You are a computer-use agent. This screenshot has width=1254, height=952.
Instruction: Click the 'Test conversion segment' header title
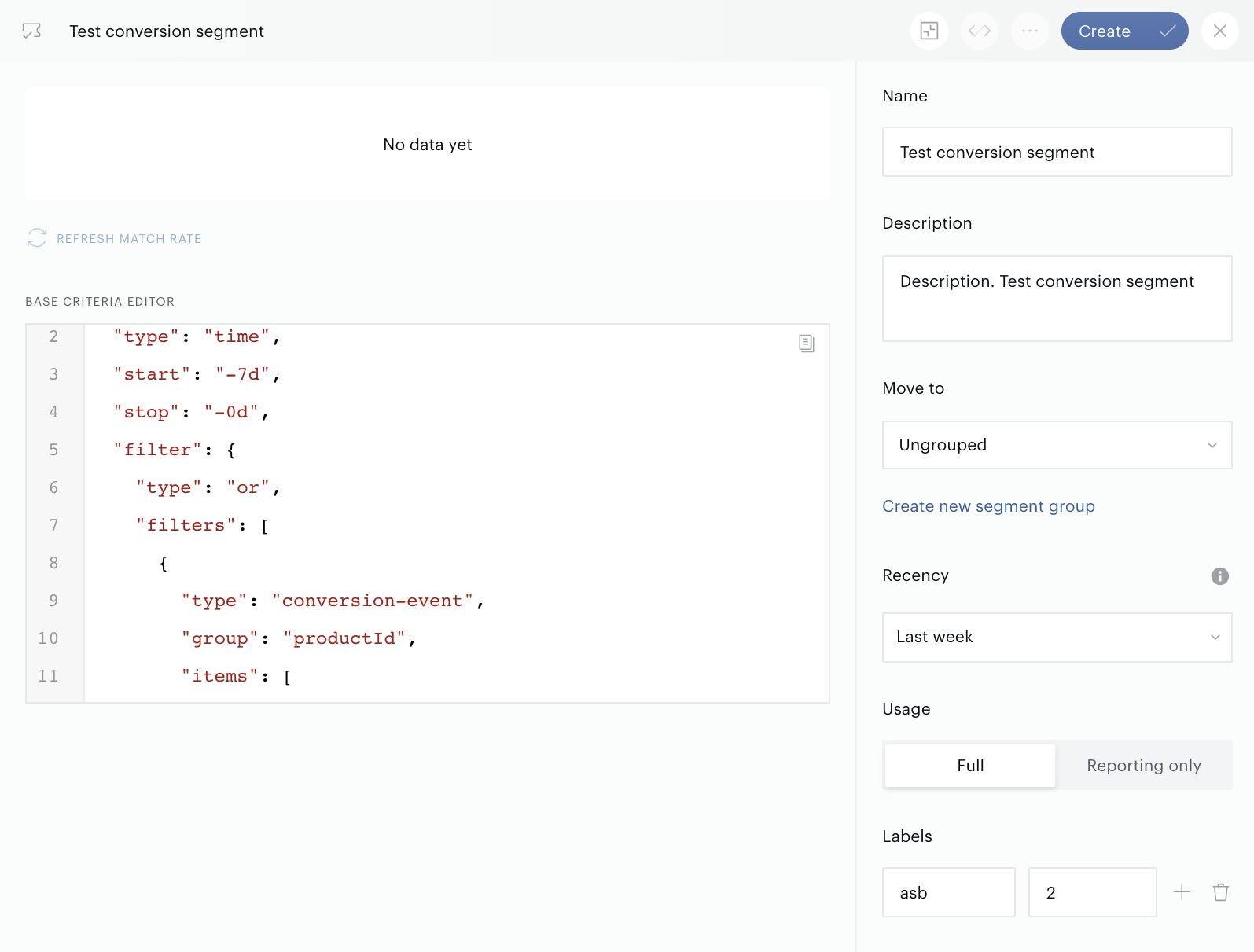tap(167, 31)
